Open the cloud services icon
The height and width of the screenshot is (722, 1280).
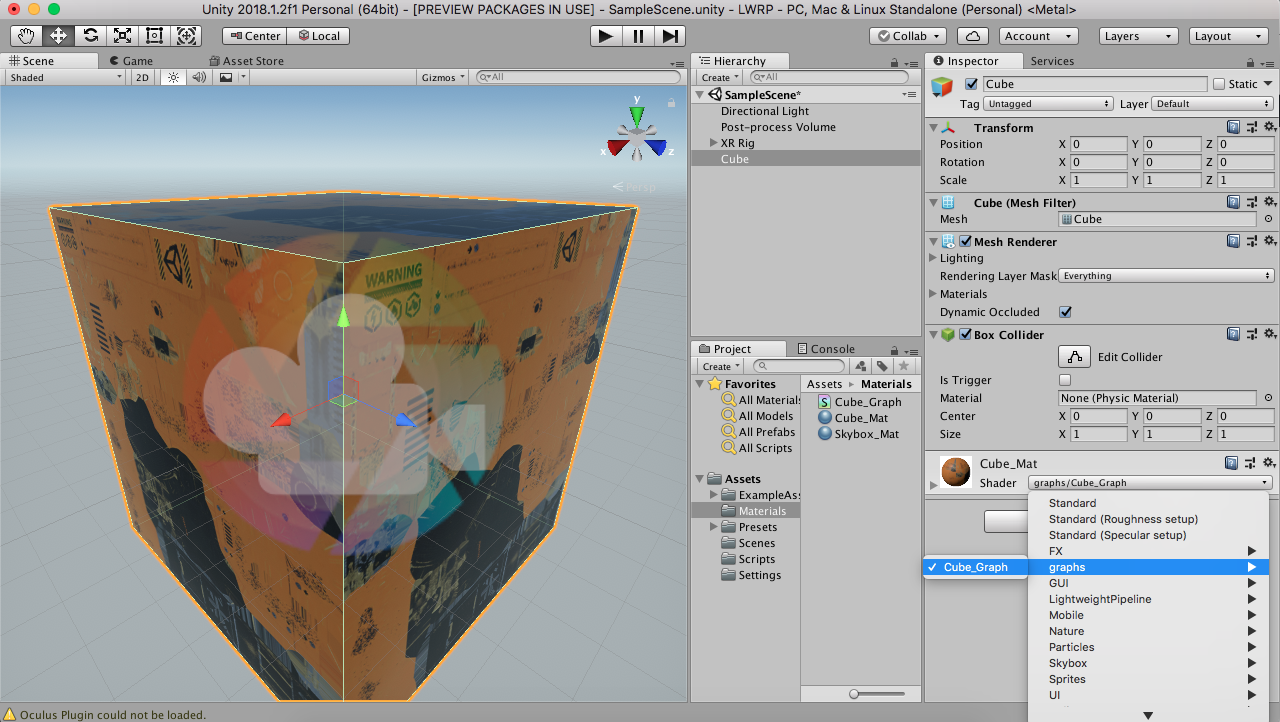pos(972,36)
